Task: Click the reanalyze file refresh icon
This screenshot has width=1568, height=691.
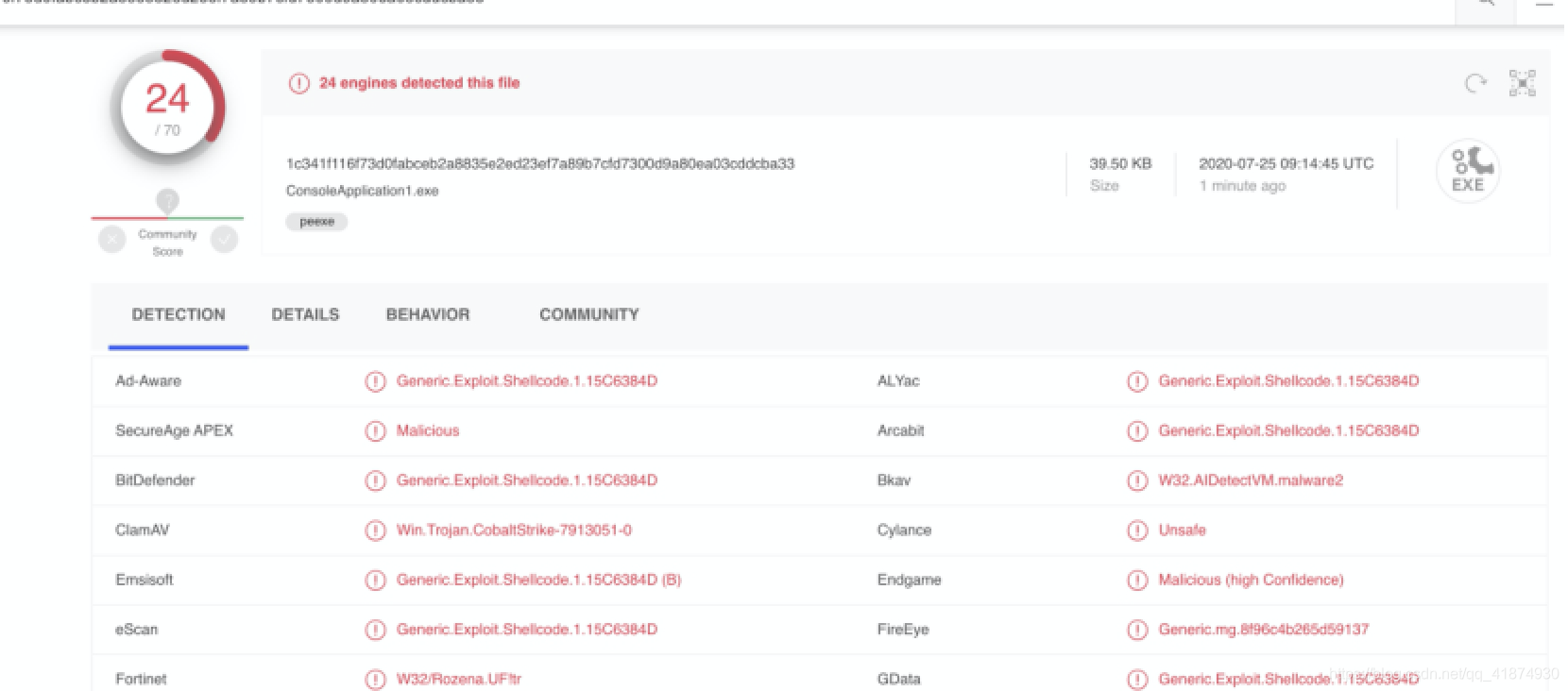Action: (1475, 83)
